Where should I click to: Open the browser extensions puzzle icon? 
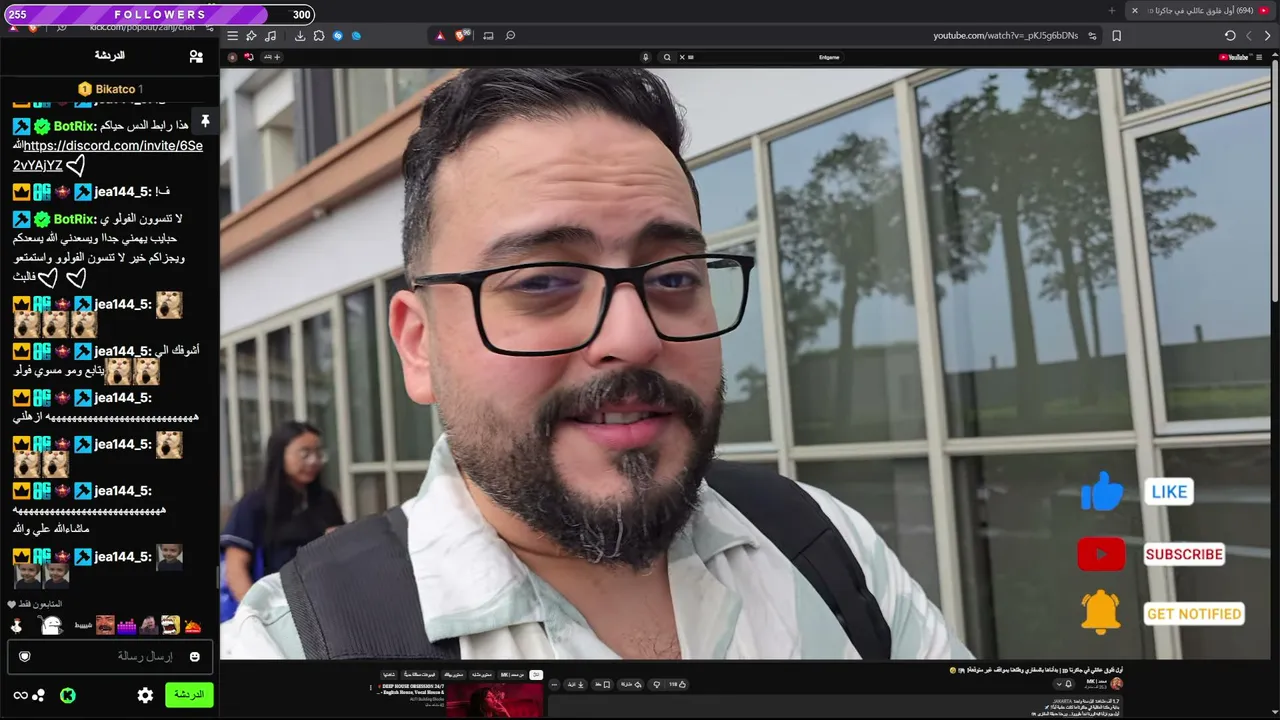[x=318, y=36]
